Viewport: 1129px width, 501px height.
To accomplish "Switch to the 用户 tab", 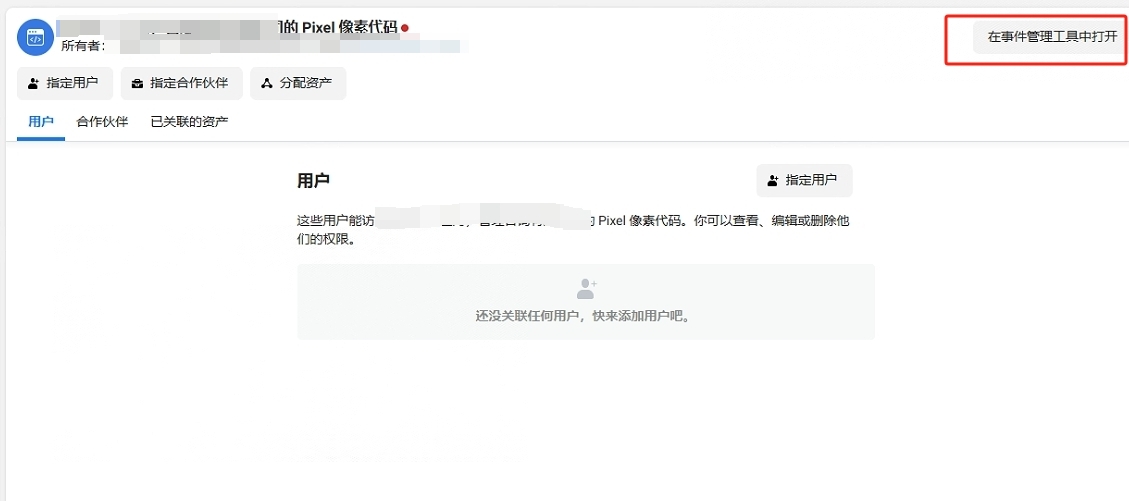I will (41, 122).
